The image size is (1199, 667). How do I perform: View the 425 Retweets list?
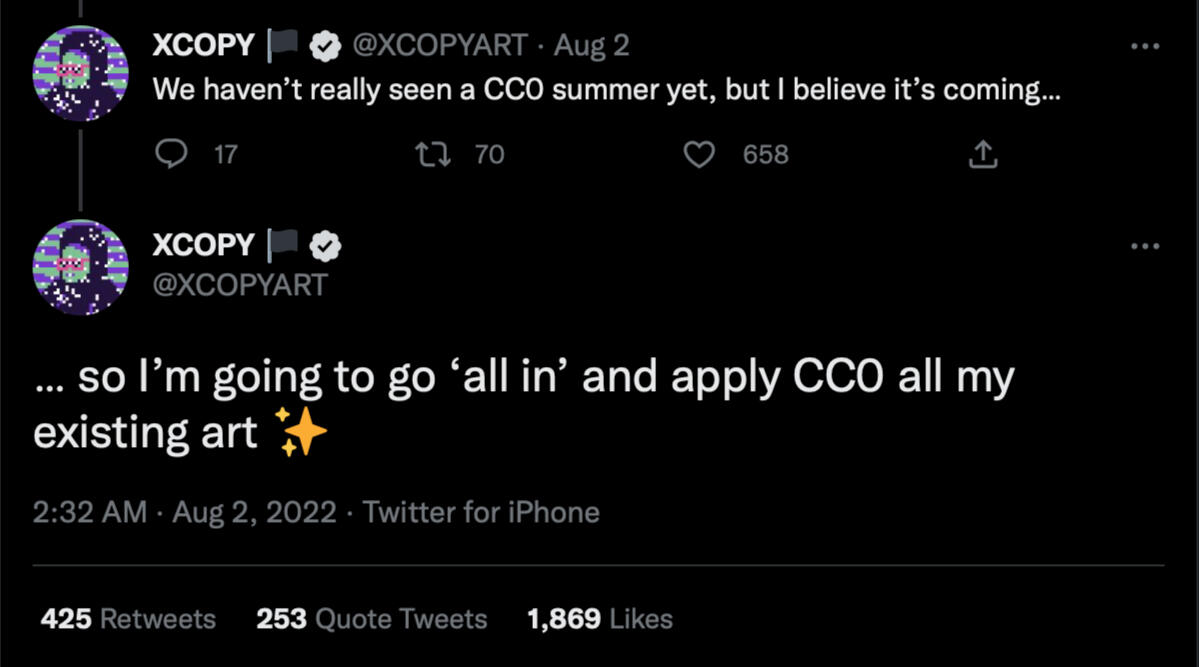(128, 619)
